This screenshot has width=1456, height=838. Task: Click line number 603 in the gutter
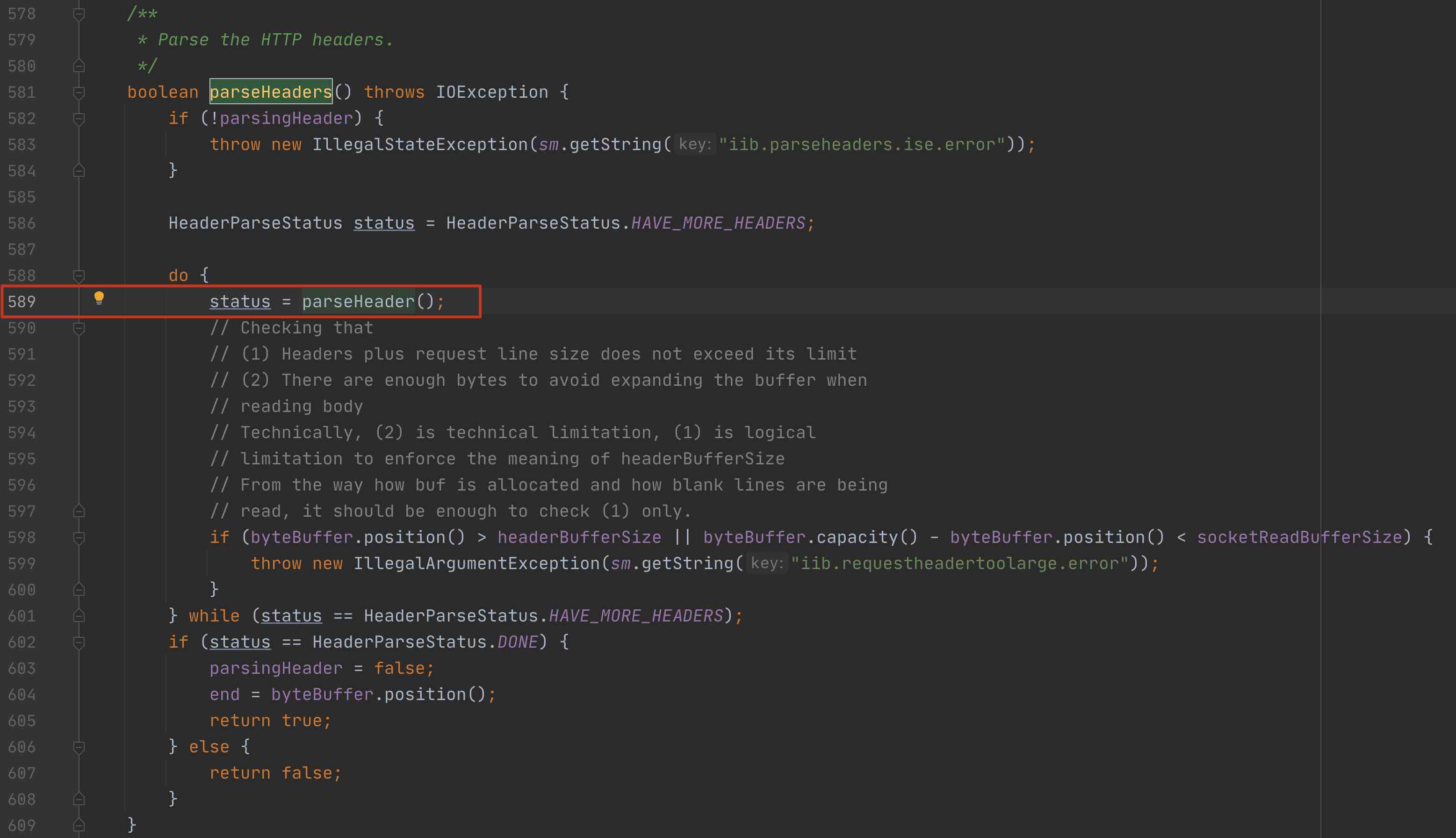click(22, 668)
